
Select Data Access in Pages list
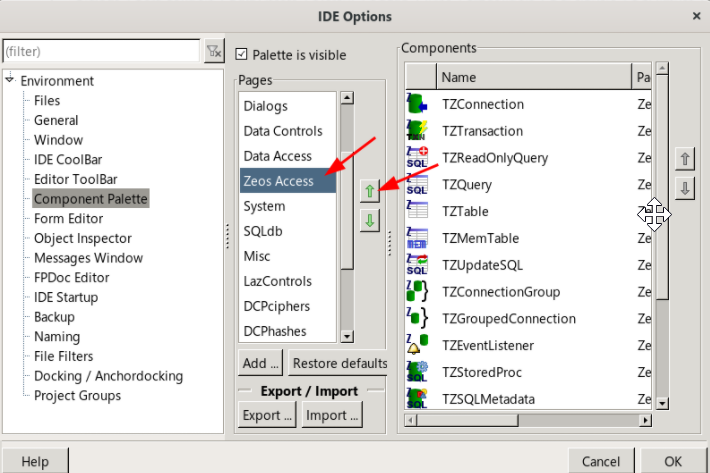click(x=288, y=156)
